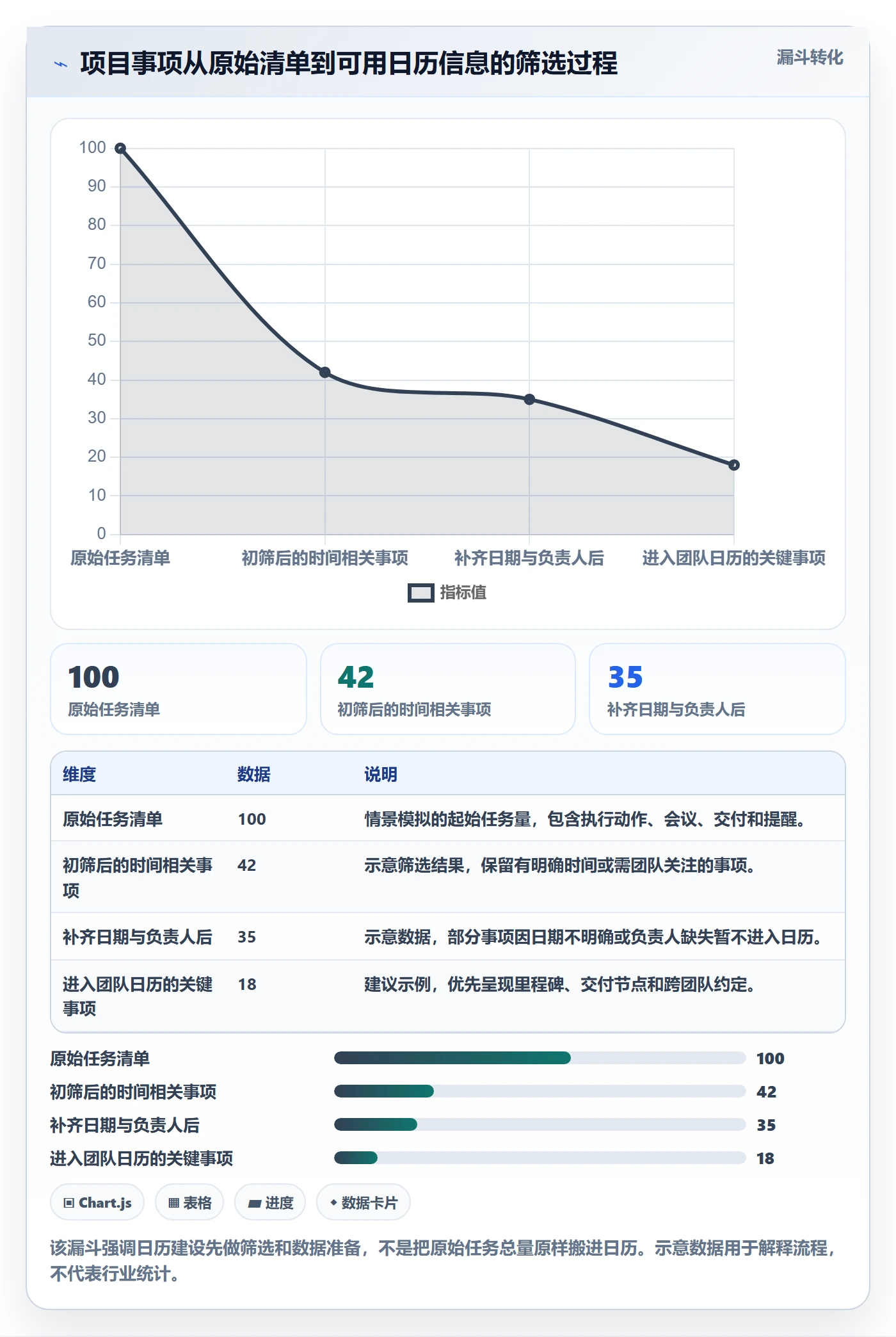Open the 100 原始任务清单 data card
Screen dimensions: 896x1337
click(179, 689)
